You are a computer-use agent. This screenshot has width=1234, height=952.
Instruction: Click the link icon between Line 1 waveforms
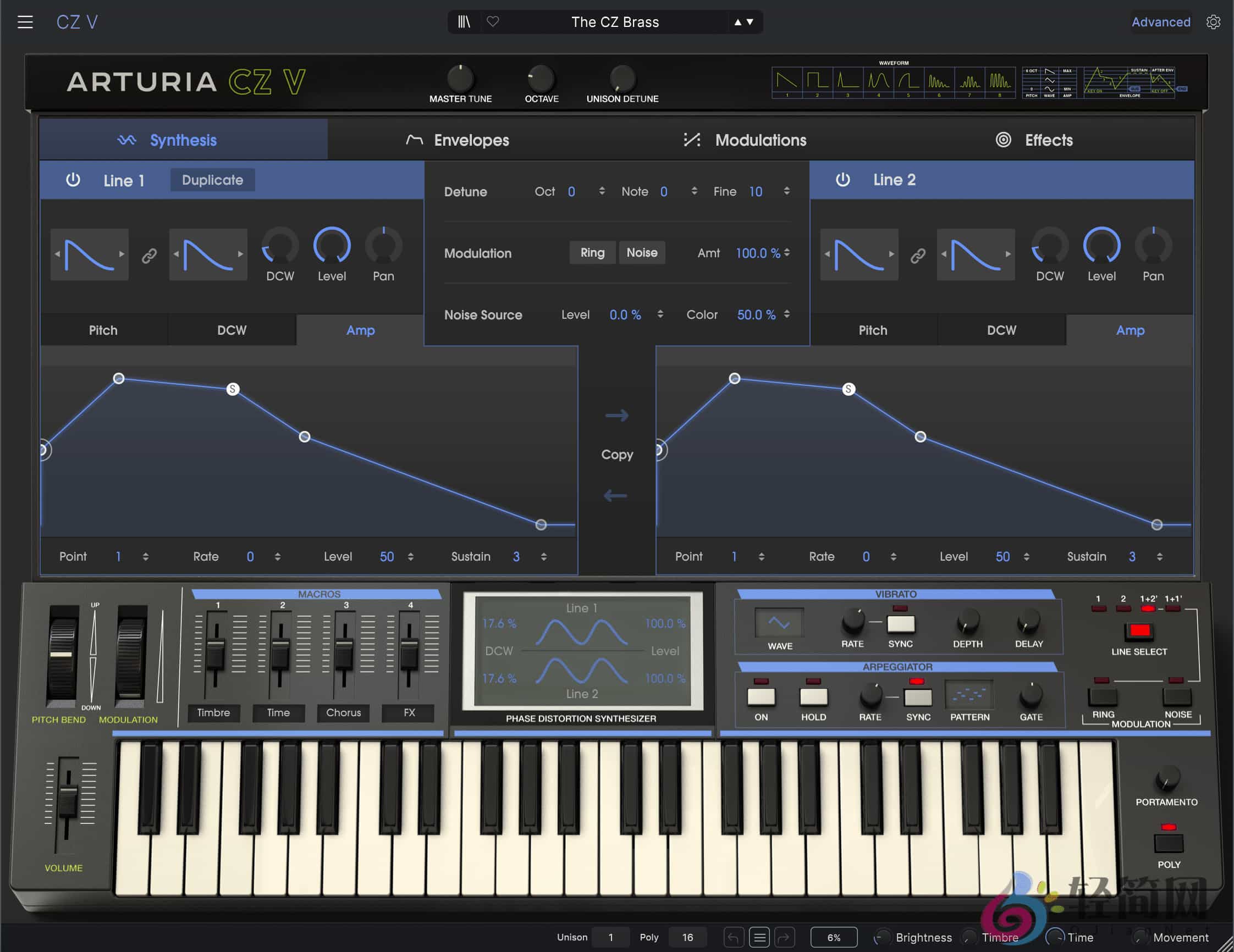[x=149, y=255]
